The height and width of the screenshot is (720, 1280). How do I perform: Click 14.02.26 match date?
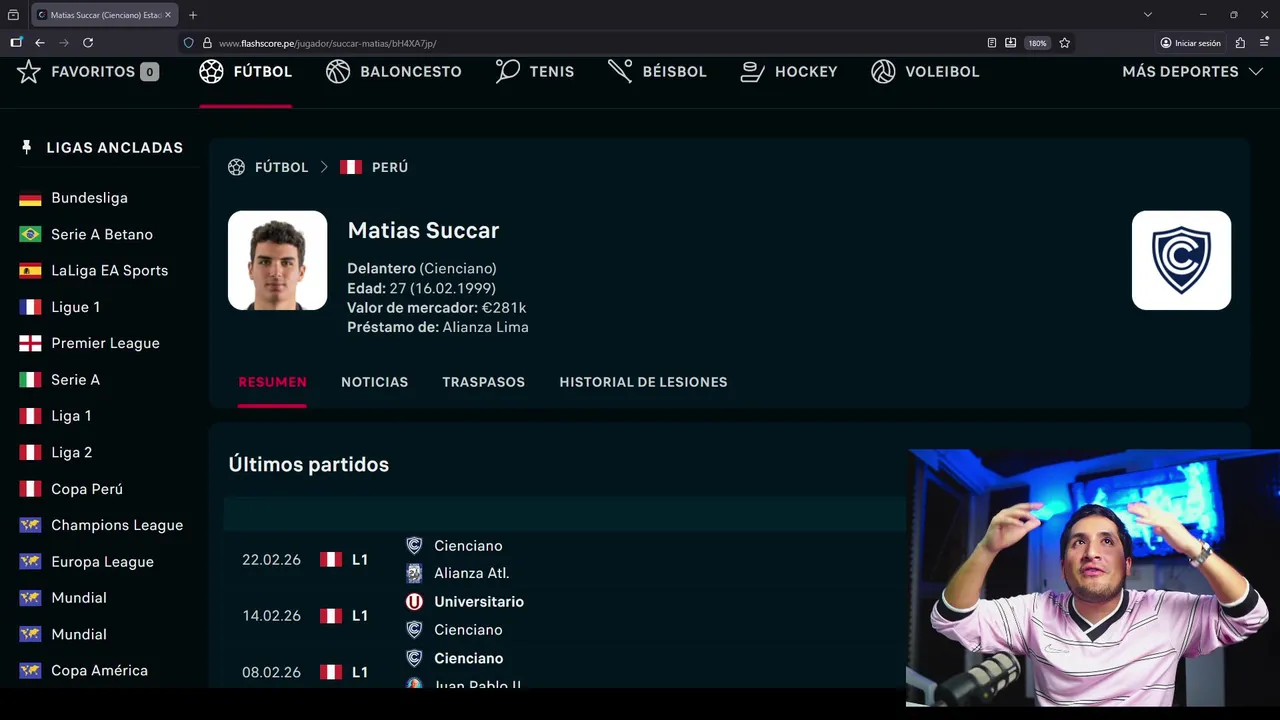coord(271,616)
